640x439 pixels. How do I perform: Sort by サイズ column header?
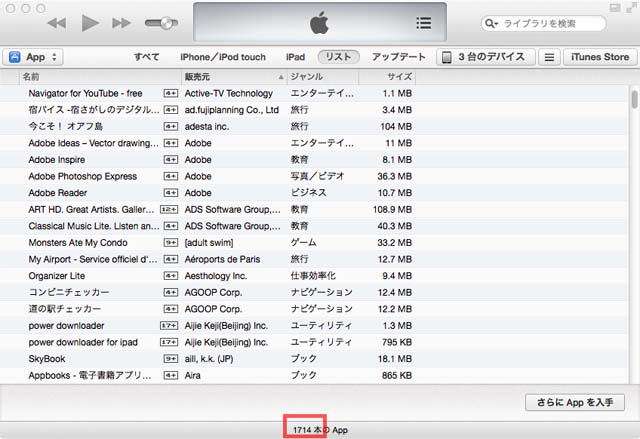pyautogui.click(x=387, y=77)
